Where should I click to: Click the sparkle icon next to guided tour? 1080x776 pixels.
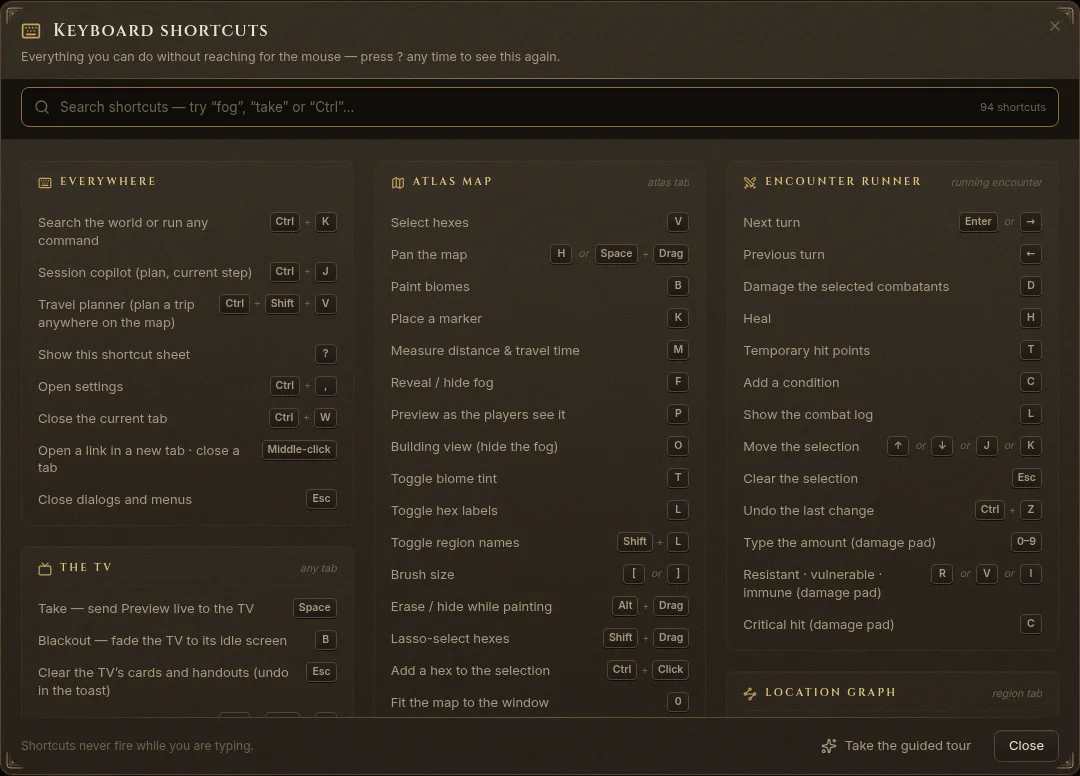829,746
